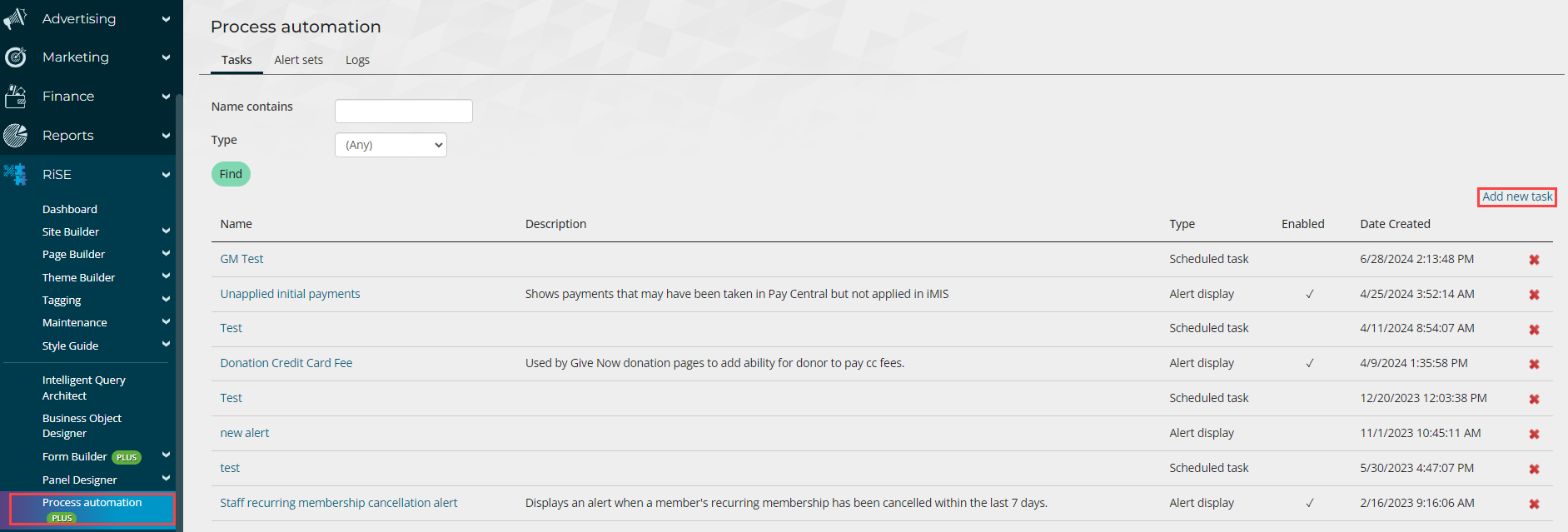This screenshot has width=1568, height=532.
Task: Expand the Site Builder submenu
Action: pos(166,231)
